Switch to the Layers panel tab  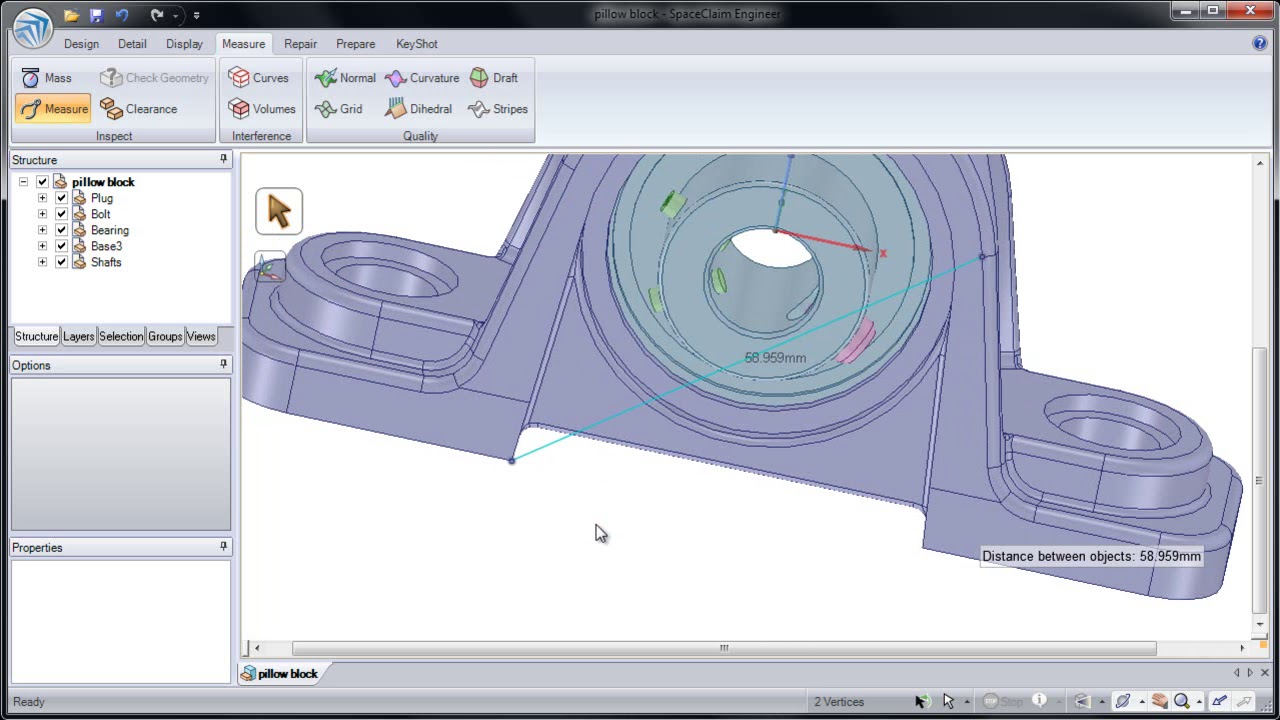[x=78, y=337]
